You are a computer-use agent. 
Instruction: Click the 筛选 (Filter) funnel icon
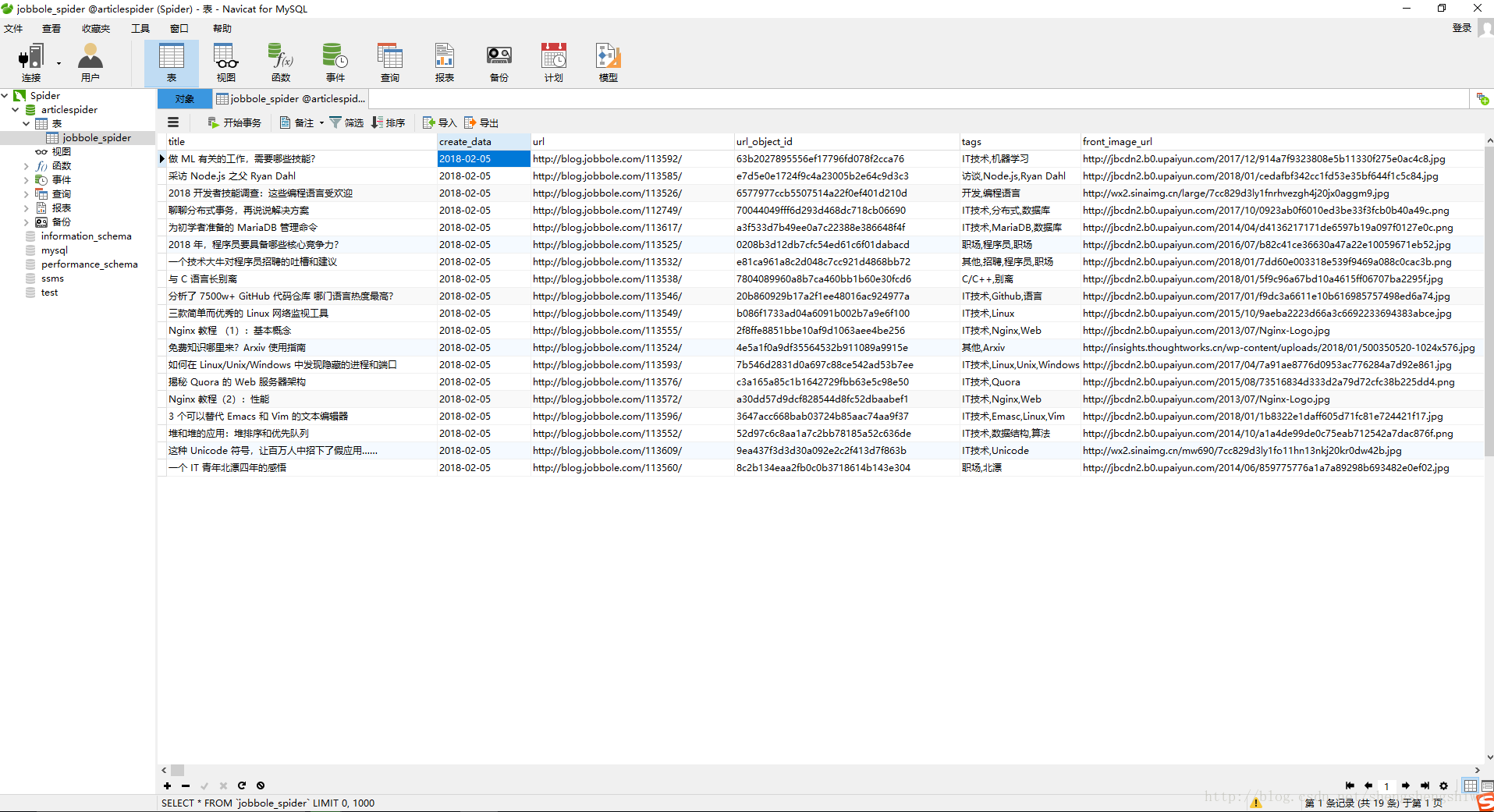click(335, 122)
